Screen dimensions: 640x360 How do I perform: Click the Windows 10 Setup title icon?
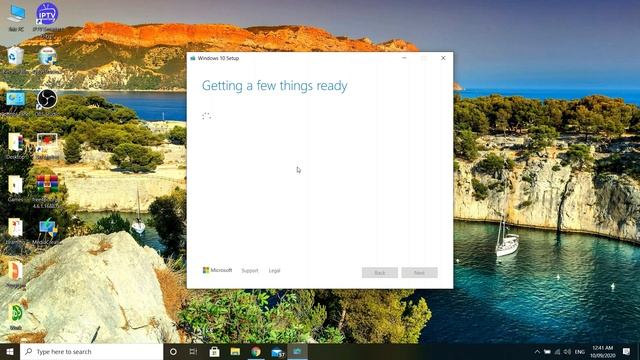(x=193, y=58)
